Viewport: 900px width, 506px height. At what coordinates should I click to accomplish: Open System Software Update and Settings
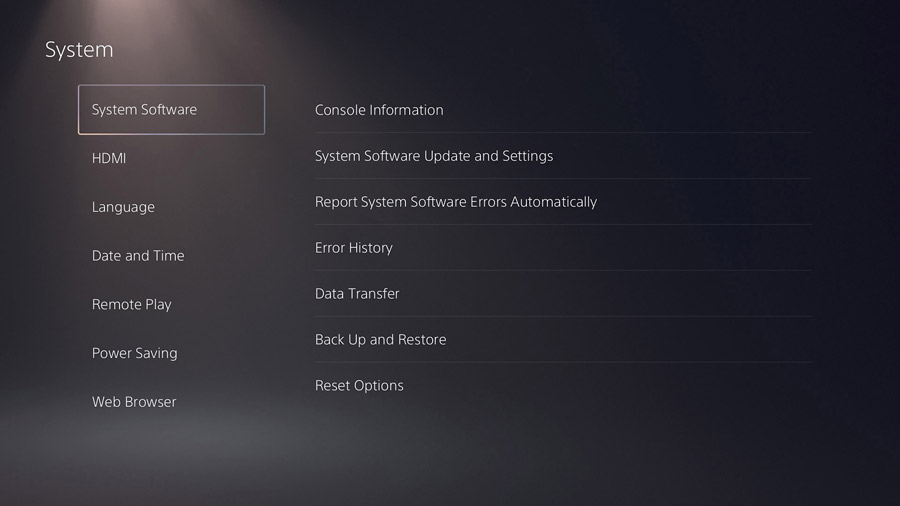(434, 156)
